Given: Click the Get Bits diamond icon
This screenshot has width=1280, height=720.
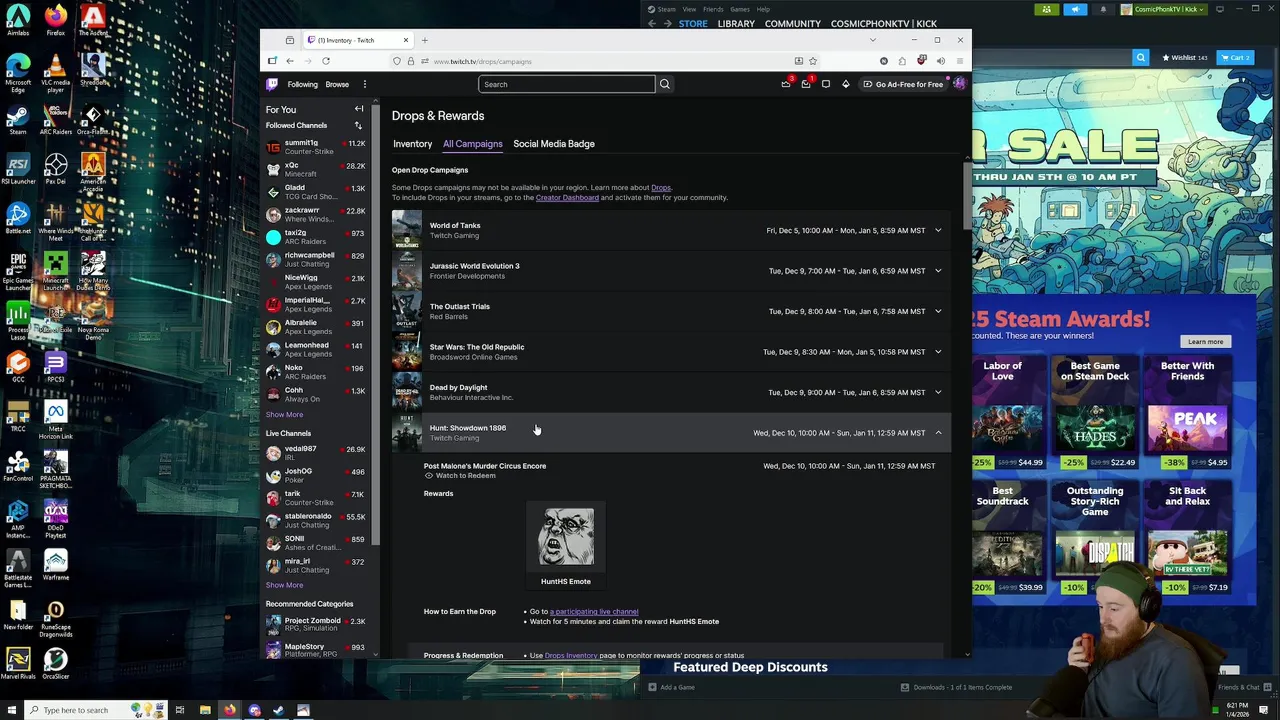Looking at the screenshot, I should point(846,84).
